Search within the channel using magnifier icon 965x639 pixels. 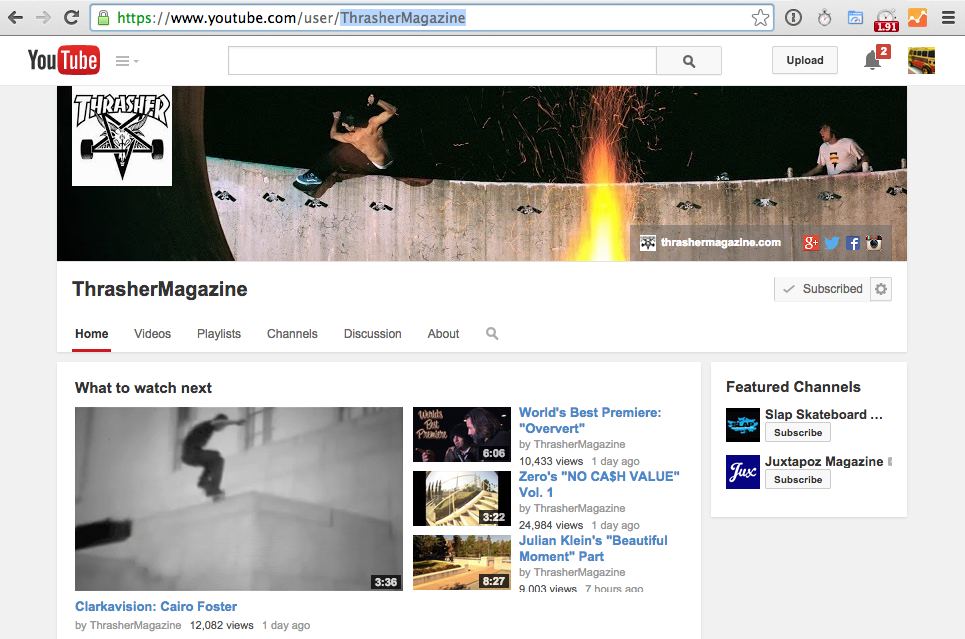[x=492, y=334]
